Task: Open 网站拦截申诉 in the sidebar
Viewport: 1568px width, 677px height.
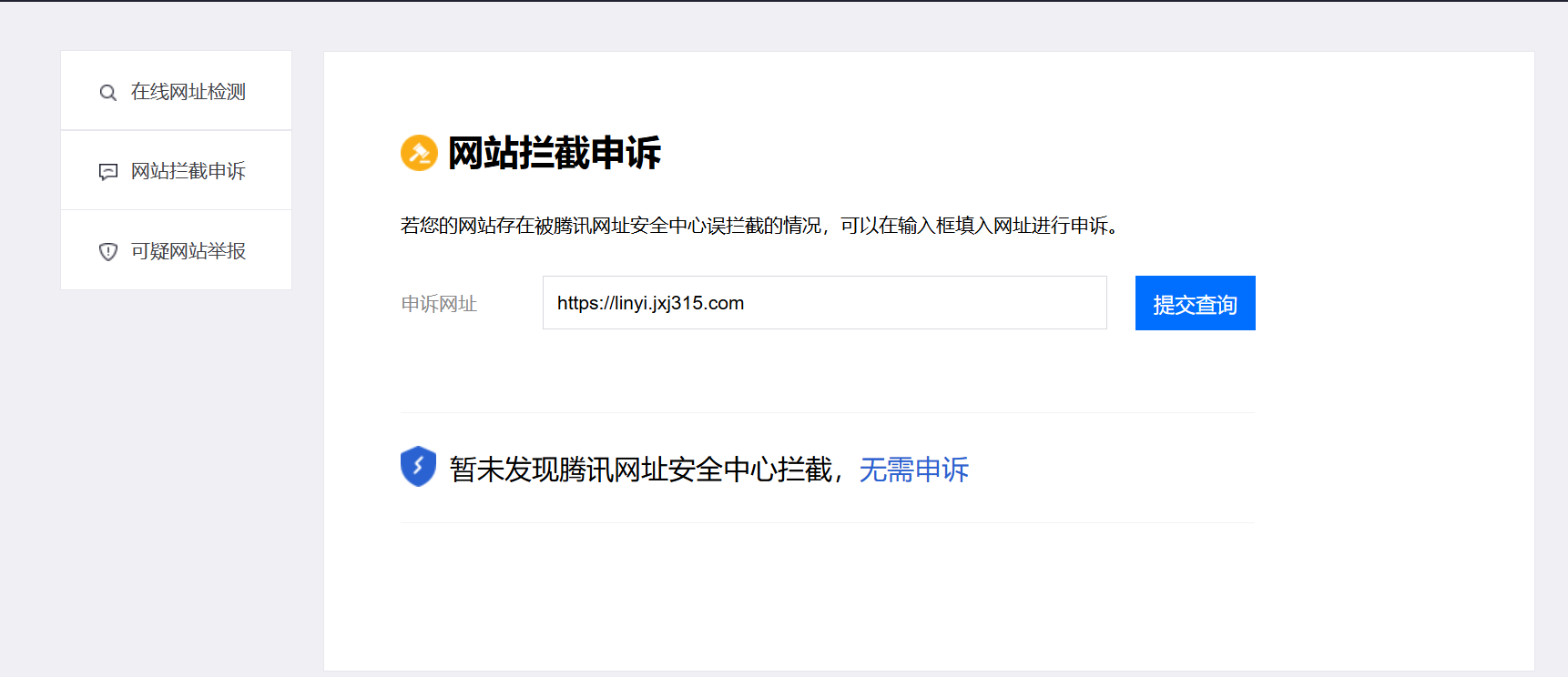Action: (176, 170)
